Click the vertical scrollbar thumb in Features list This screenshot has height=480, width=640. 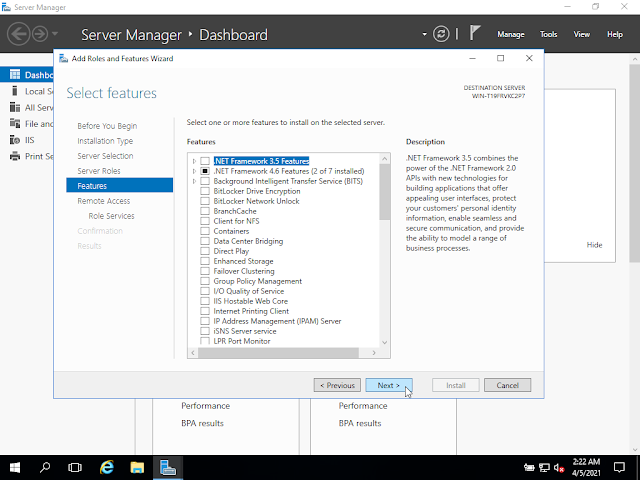(384, 192)
